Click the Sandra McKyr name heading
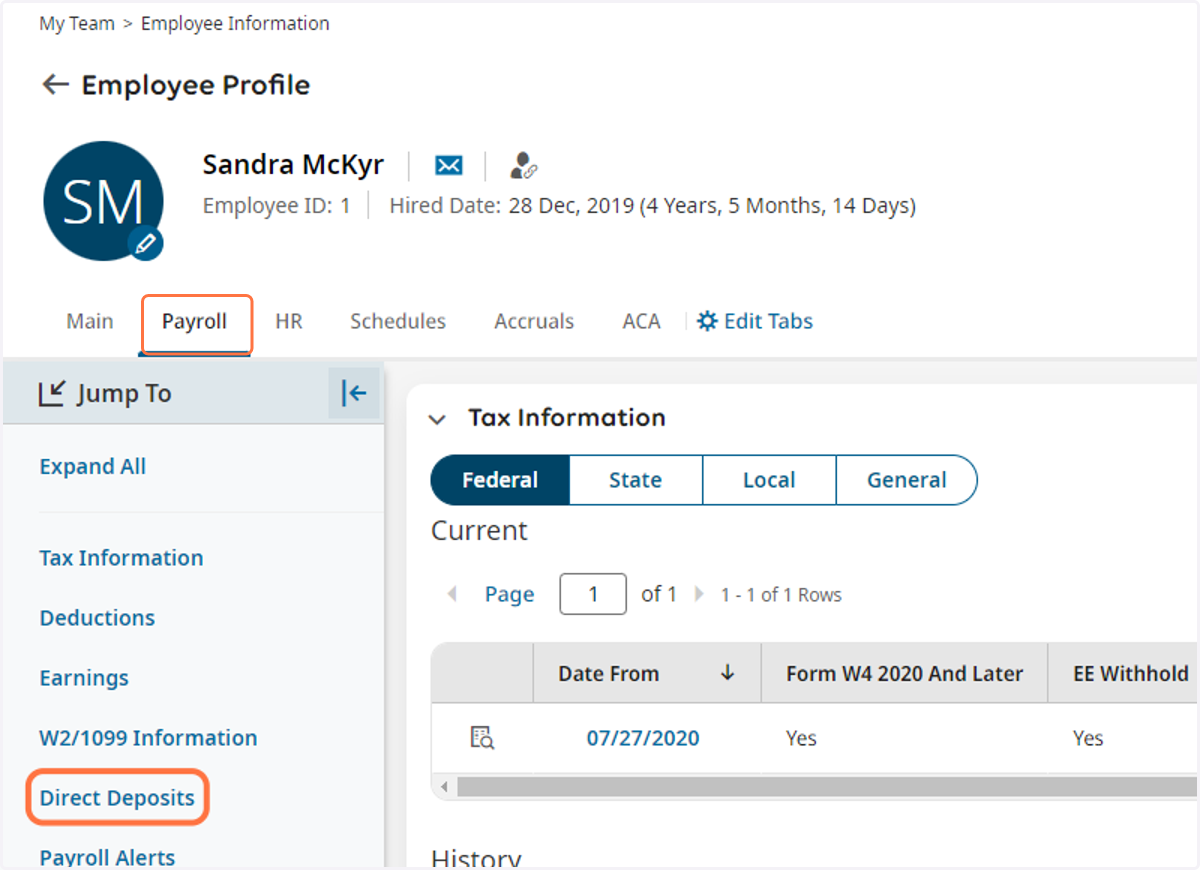 (293, 164)
